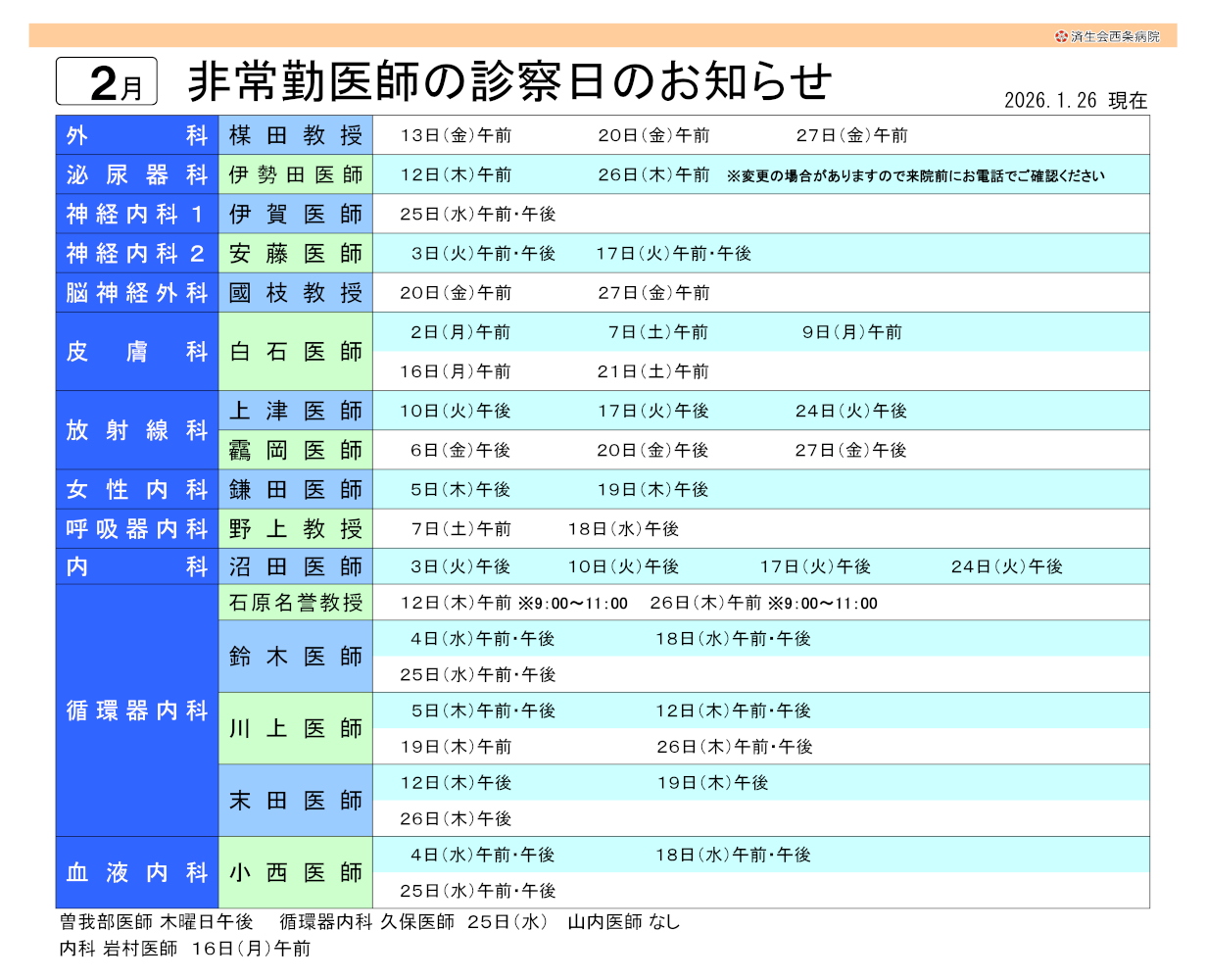
Task: Click the 非常勤医師の診察日のお知らせ title
Action: (509, 81)
